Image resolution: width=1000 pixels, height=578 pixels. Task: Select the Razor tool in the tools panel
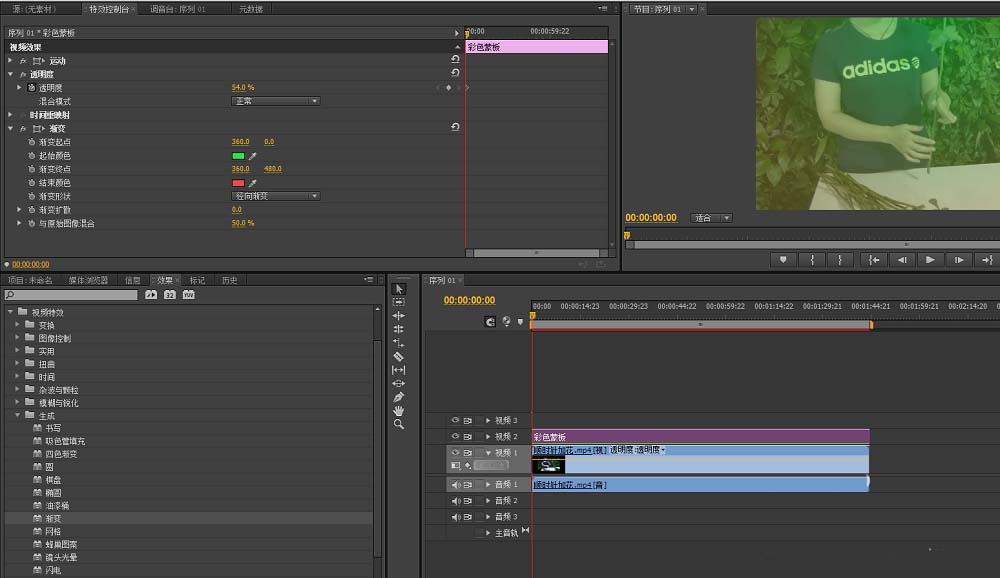point(399,356)
